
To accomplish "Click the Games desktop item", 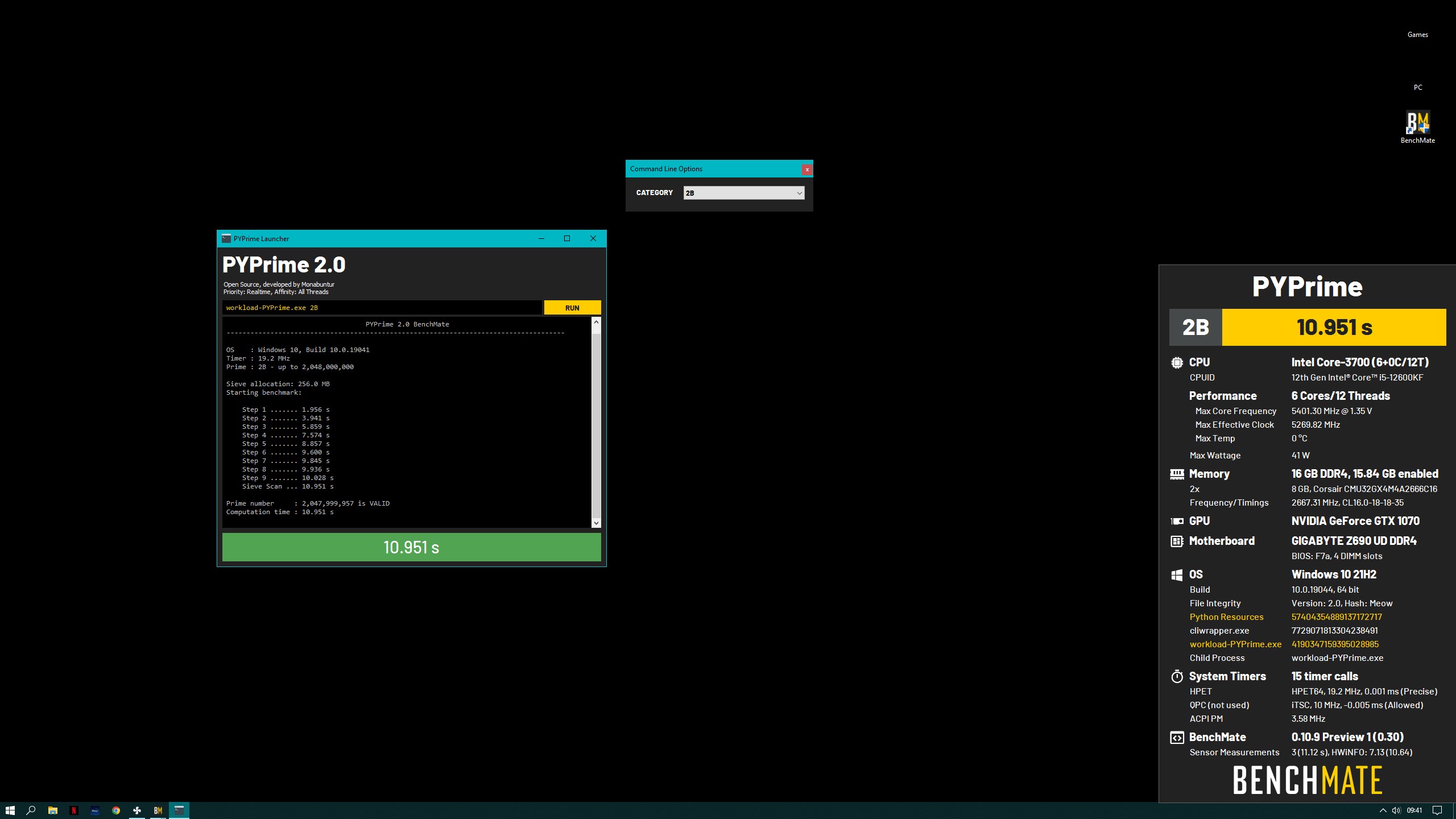I will pyautogui.click(x=1417, y=35).
